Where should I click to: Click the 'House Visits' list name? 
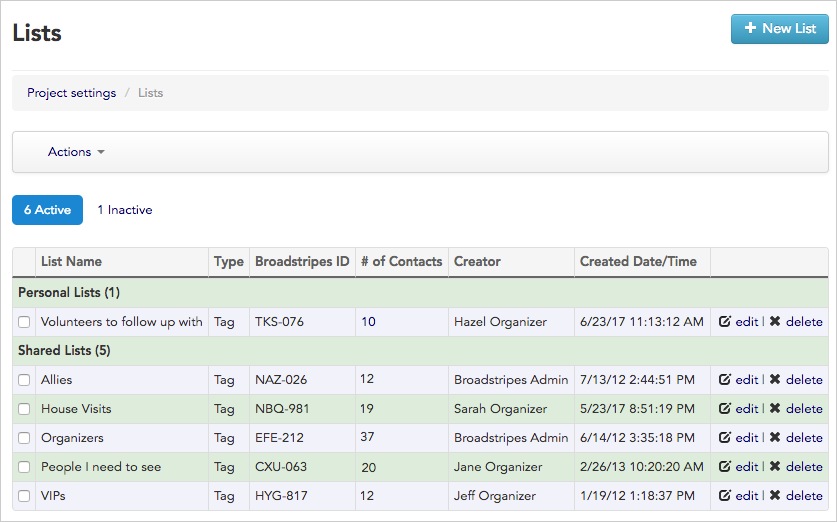(x=76, y=409)
